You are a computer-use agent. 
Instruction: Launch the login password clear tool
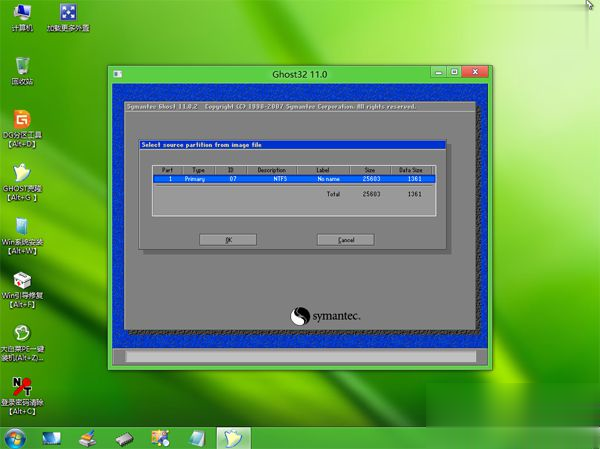point(22,388)
